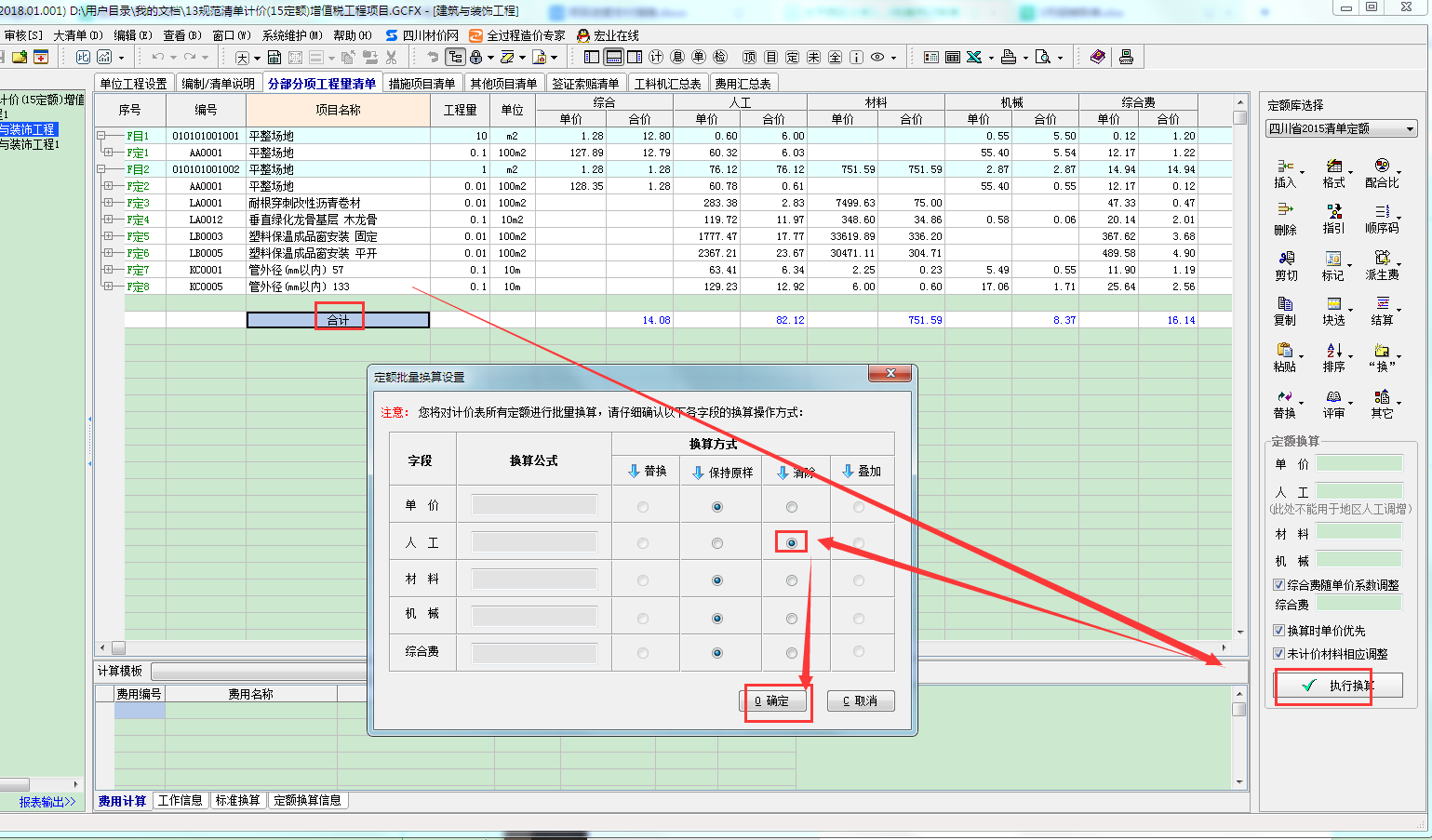Click the 指引 tool icon
The width and height of the screenshot is (1432, 840).
(1333, 211)
